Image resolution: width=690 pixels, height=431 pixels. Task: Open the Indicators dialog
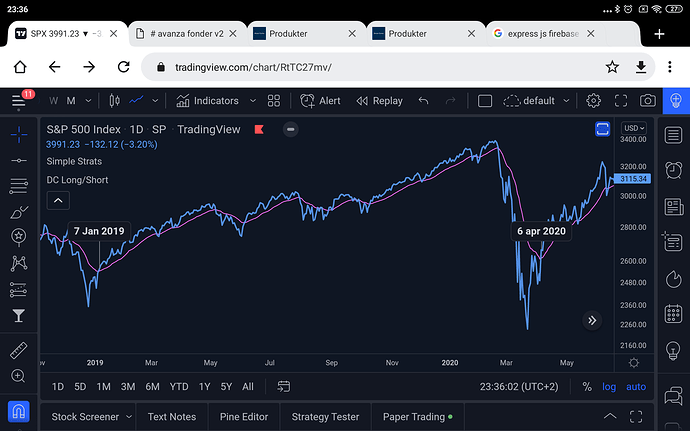click(x=207, y=101)
